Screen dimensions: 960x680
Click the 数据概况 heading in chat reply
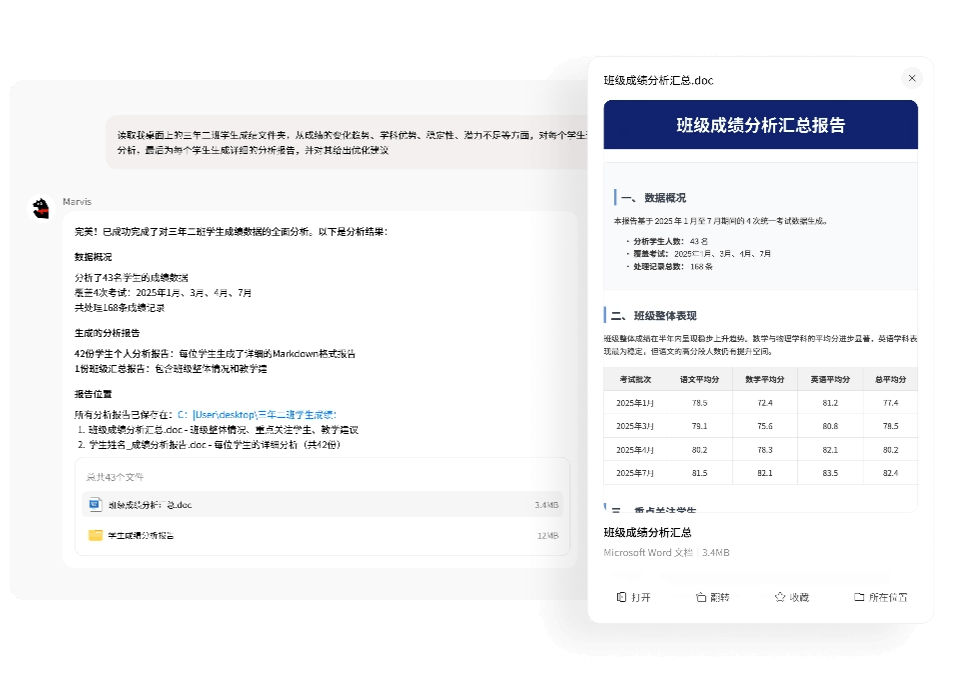93,257
